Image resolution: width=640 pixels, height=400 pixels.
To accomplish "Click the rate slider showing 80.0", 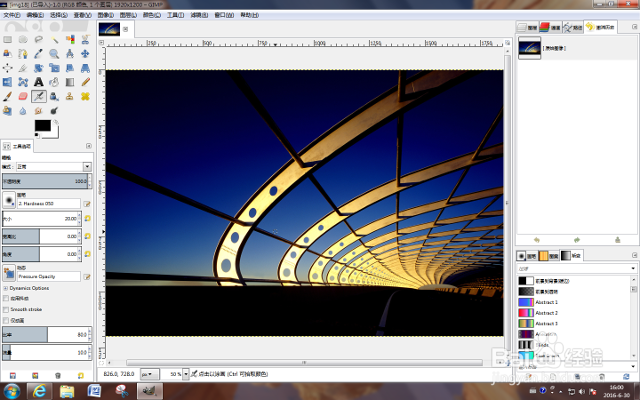I will pyautogui.click(x=45, y=335).
